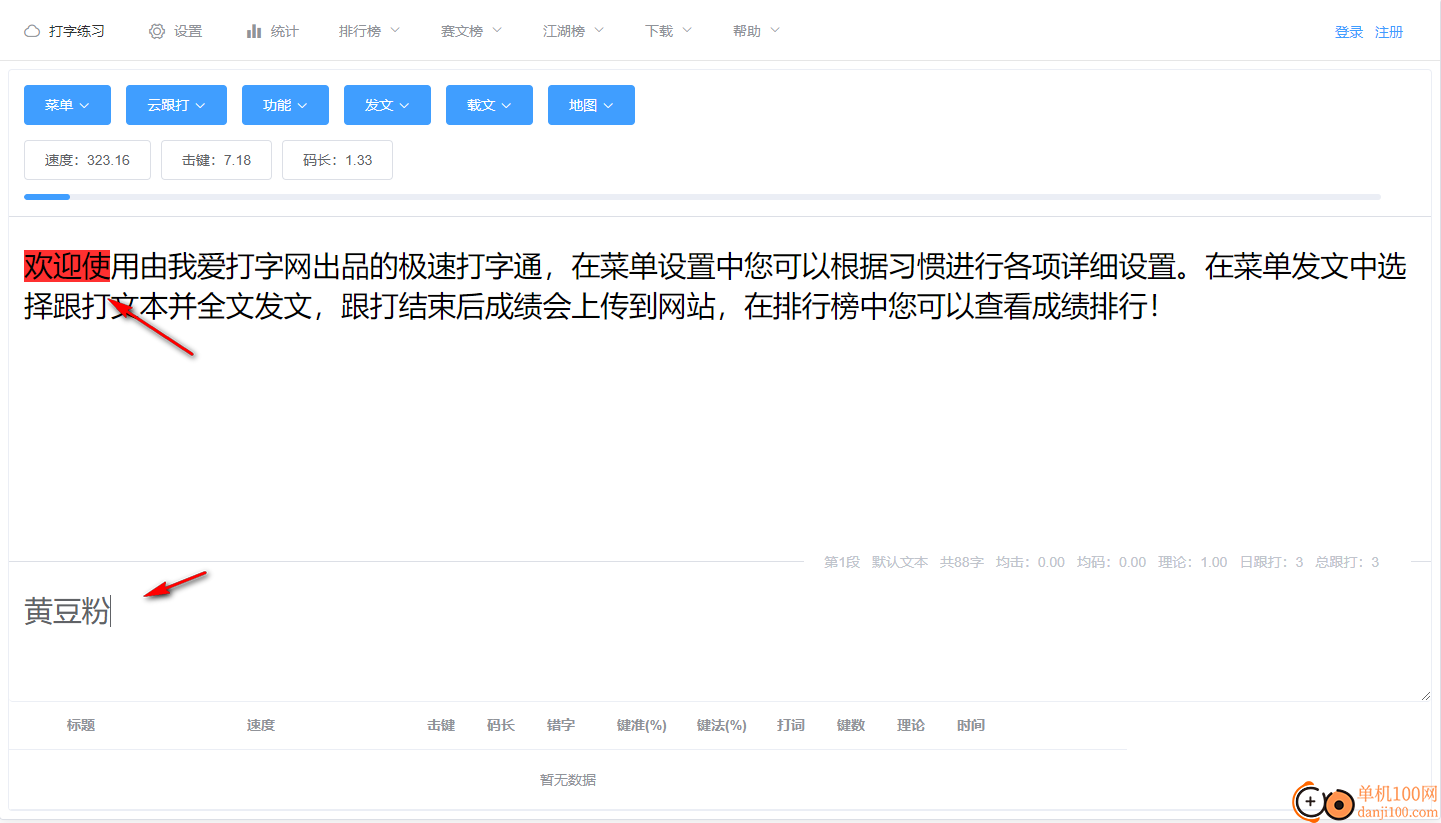Click the 键数 column header
This screenshot has height=823, width=1441.
[x=851, y=725]
